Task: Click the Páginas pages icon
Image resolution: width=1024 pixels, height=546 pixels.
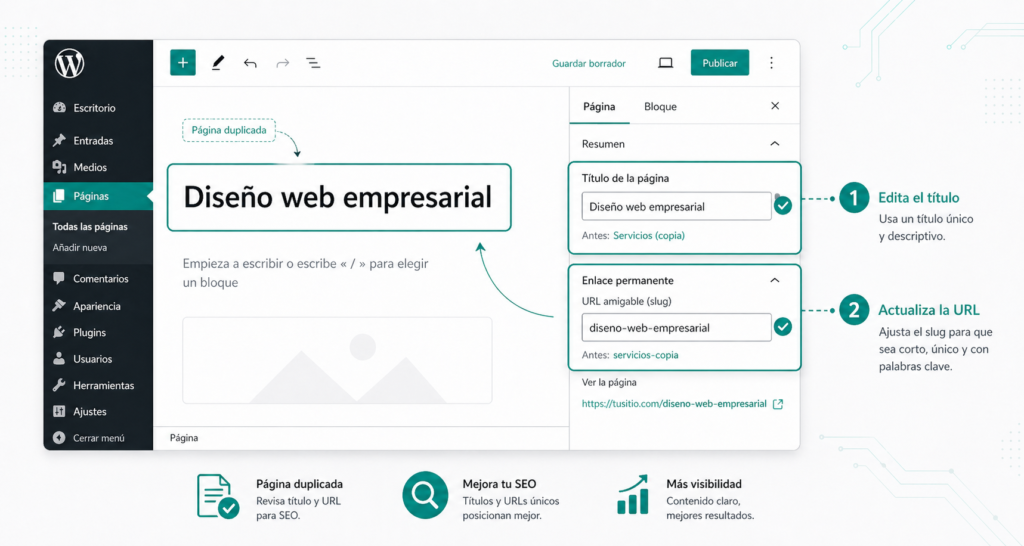Action: click(59, 196)
